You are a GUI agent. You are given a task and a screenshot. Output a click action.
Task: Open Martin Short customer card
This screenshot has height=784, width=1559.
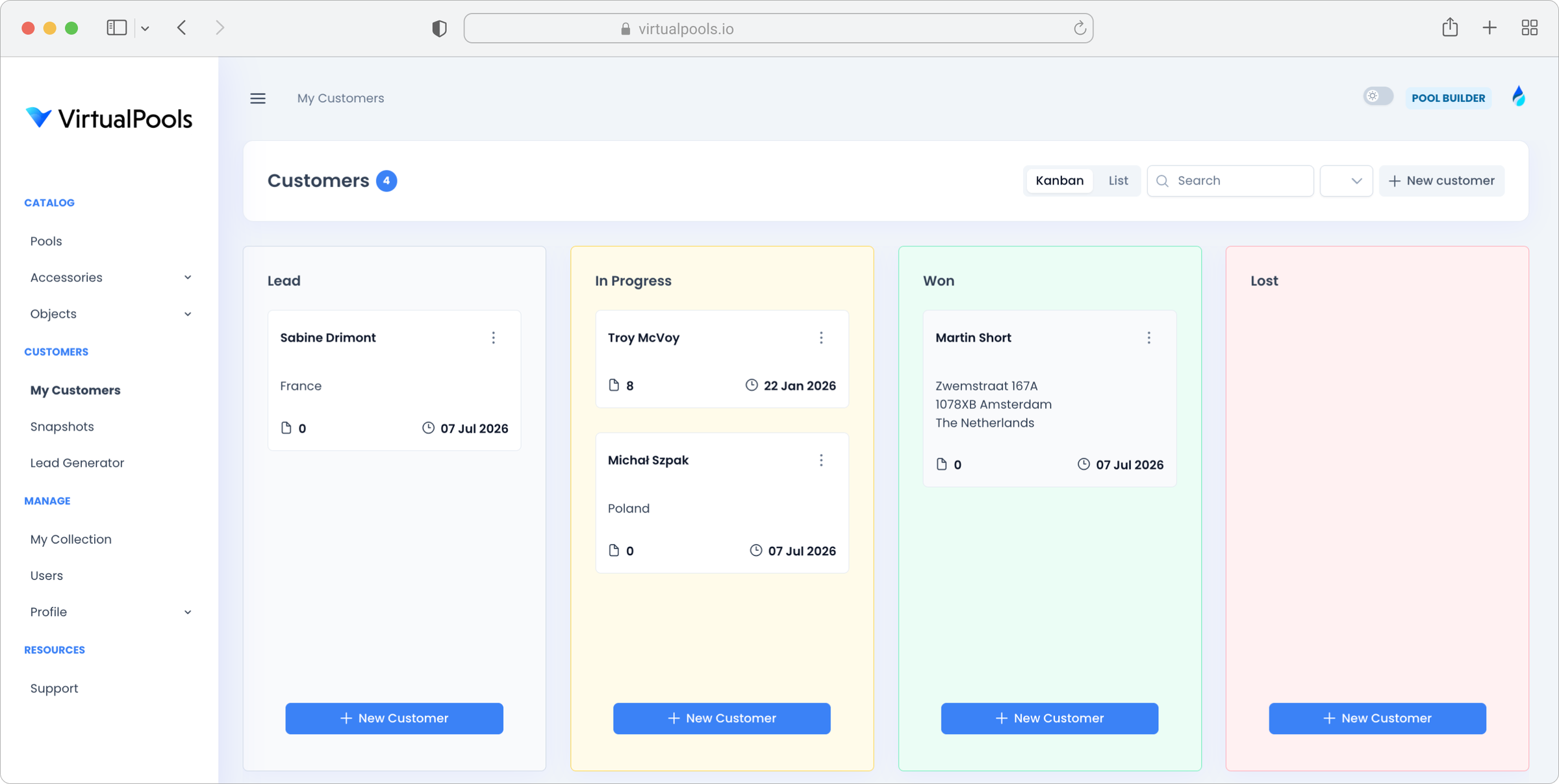coord(1050,398)
